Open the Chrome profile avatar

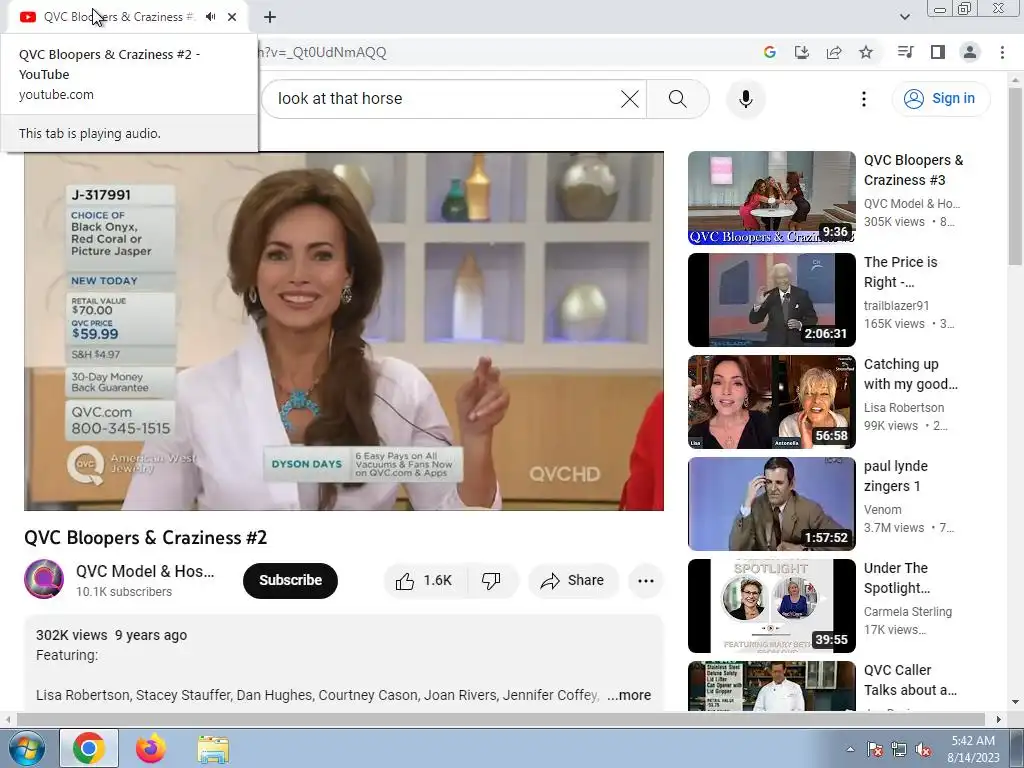click(970, 52)
